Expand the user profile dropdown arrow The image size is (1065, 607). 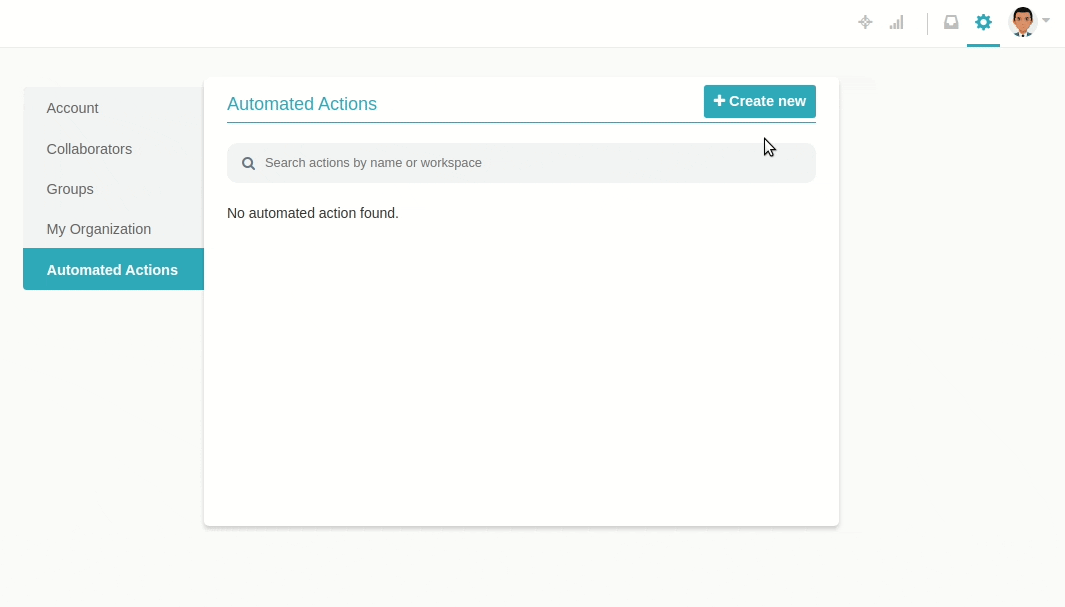[x=1046, y=20]
